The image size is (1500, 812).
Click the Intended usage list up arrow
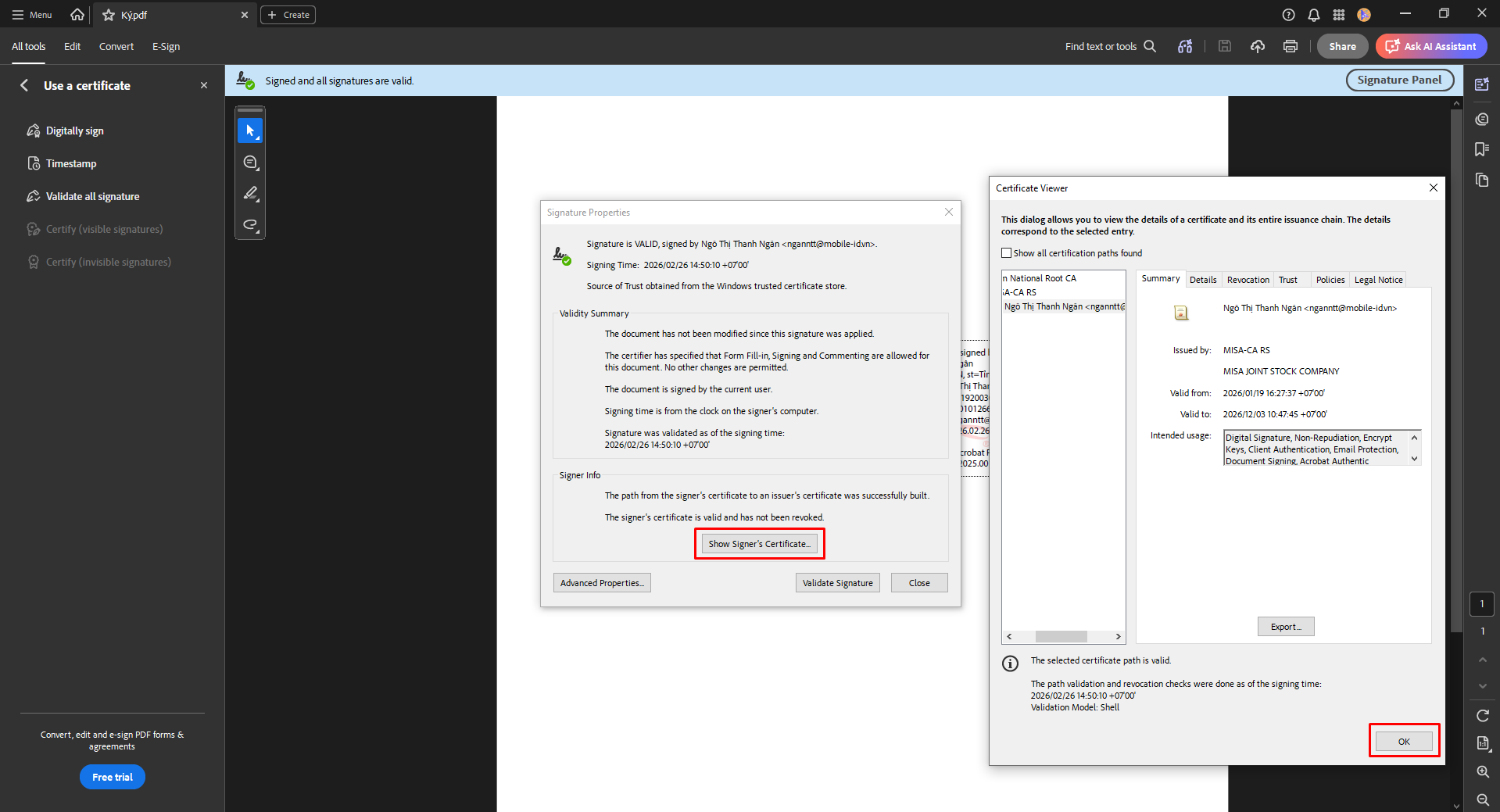point(1414,438)
